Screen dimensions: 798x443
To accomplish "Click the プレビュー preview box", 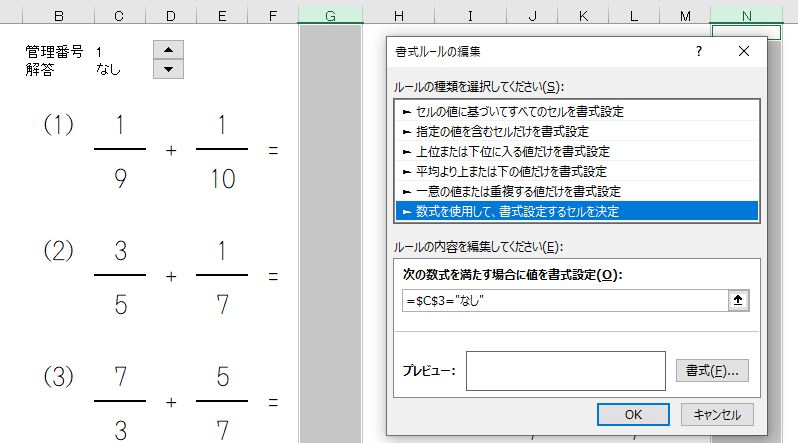I will (565, 371).
